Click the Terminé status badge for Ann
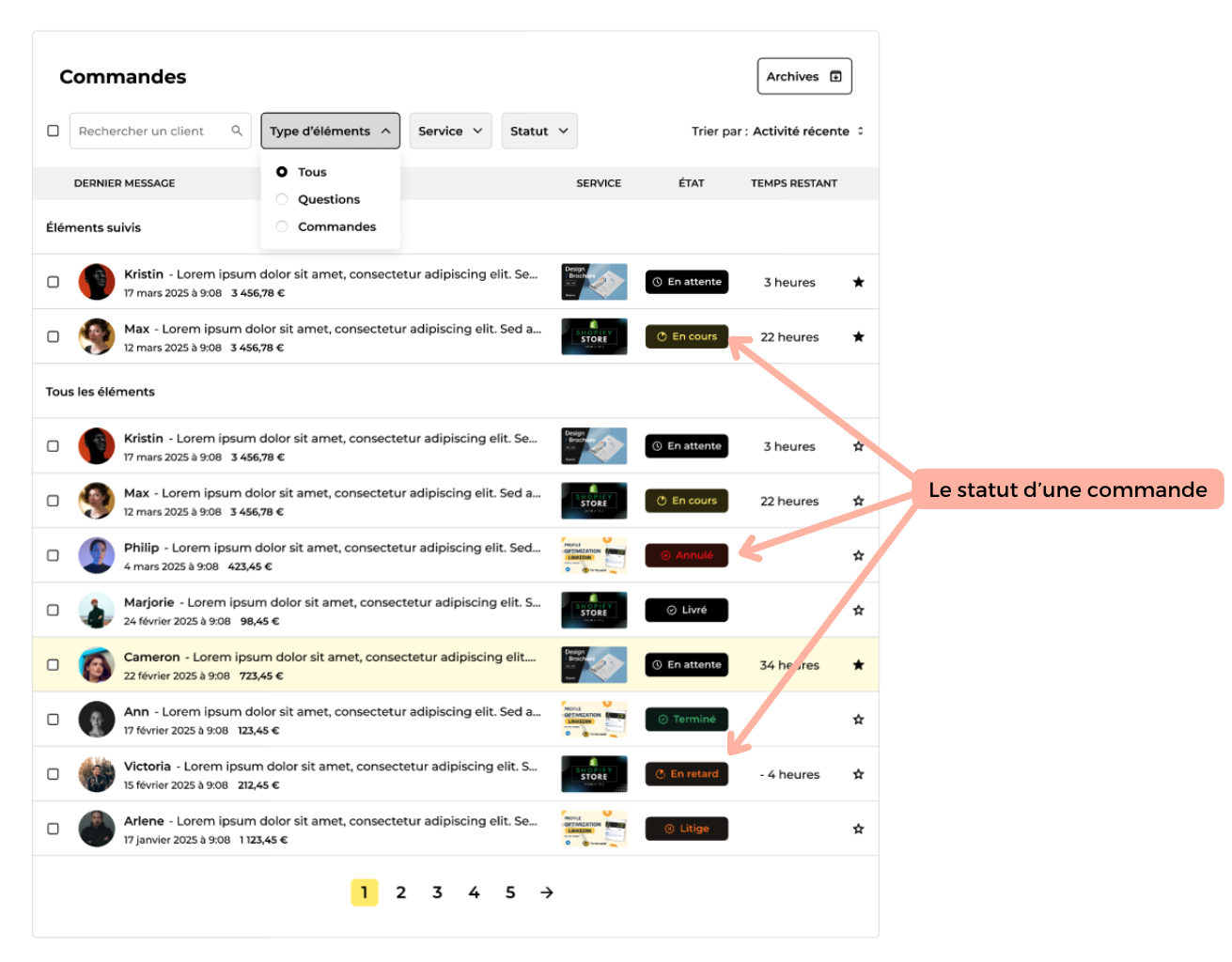 (x=687, y=720)
